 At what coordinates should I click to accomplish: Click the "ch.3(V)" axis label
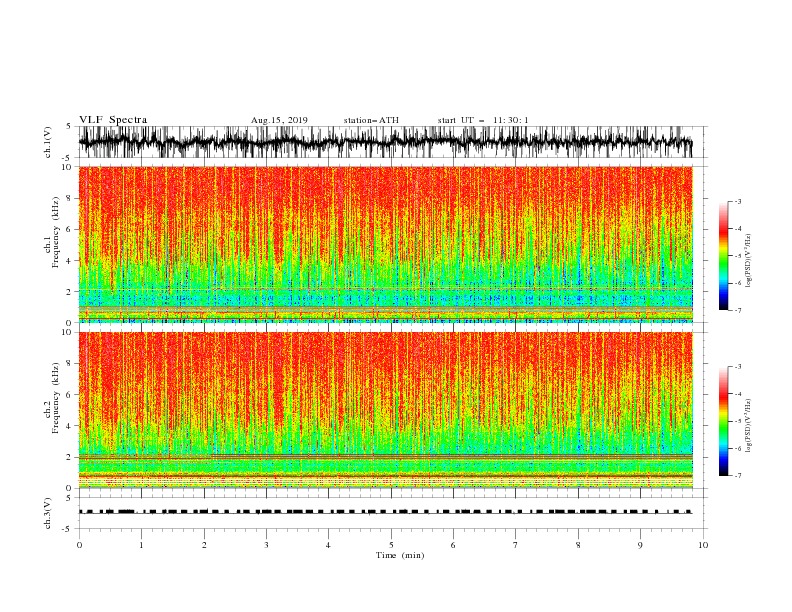[x=48, y=513]
